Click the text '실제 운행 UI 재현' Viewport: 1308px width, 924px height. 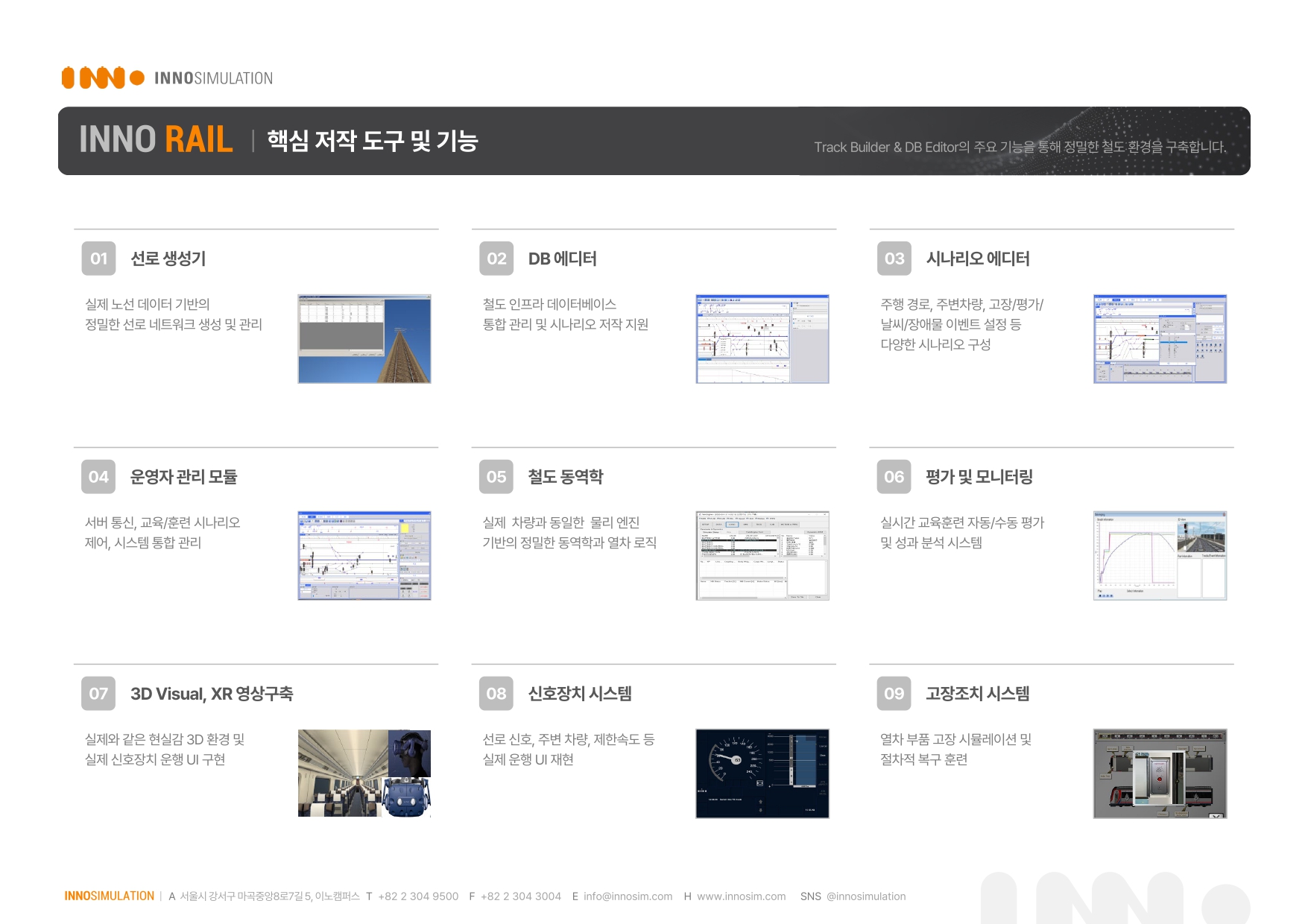(528, 759)
